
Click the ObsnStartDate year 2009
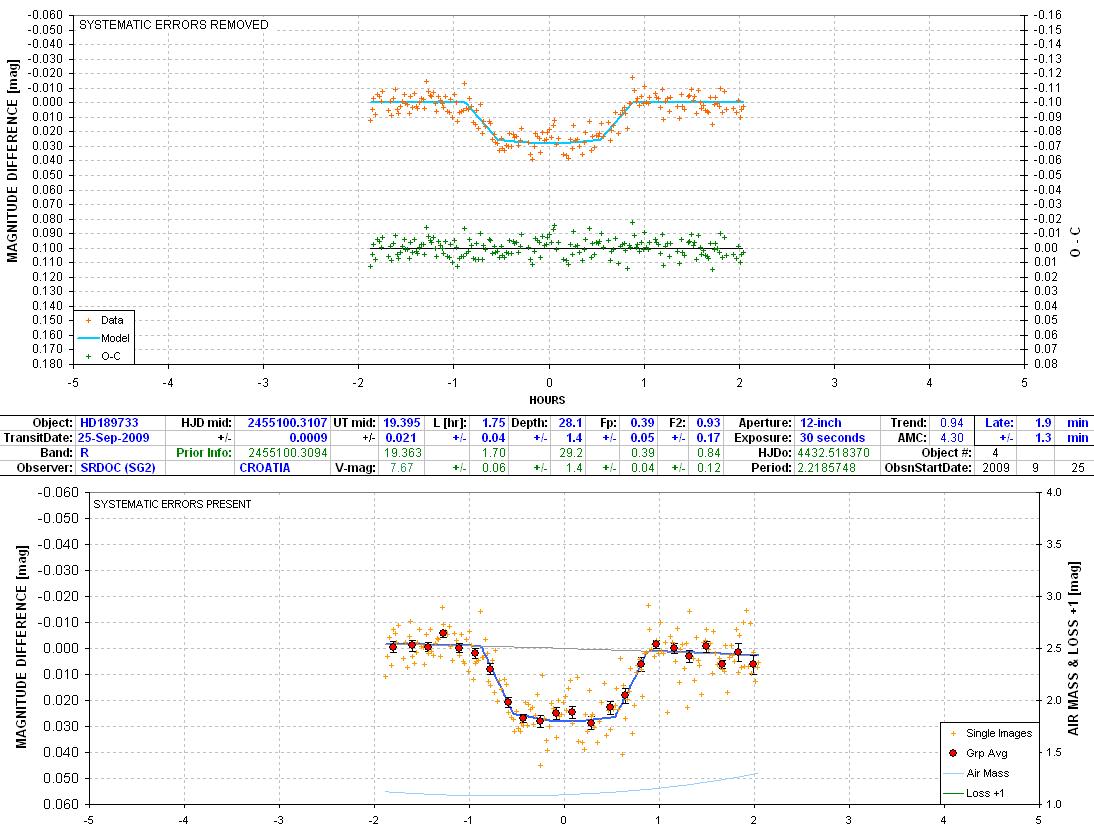coord(996,467)
